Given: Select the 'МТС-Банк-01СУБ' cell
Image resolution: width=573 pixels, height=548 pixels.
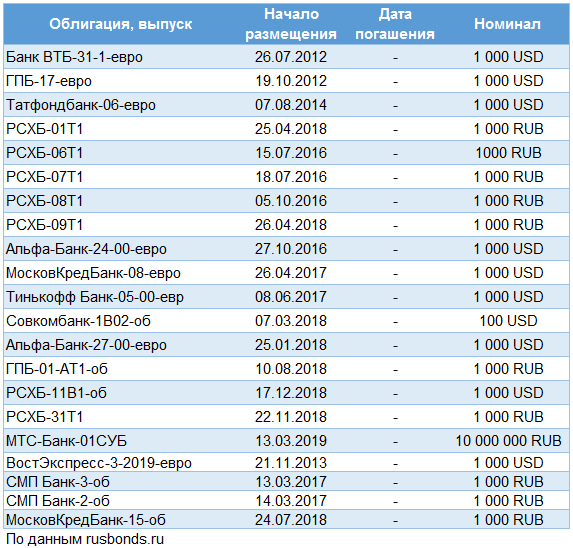Looking at the screenshot, I should (66, 441).
